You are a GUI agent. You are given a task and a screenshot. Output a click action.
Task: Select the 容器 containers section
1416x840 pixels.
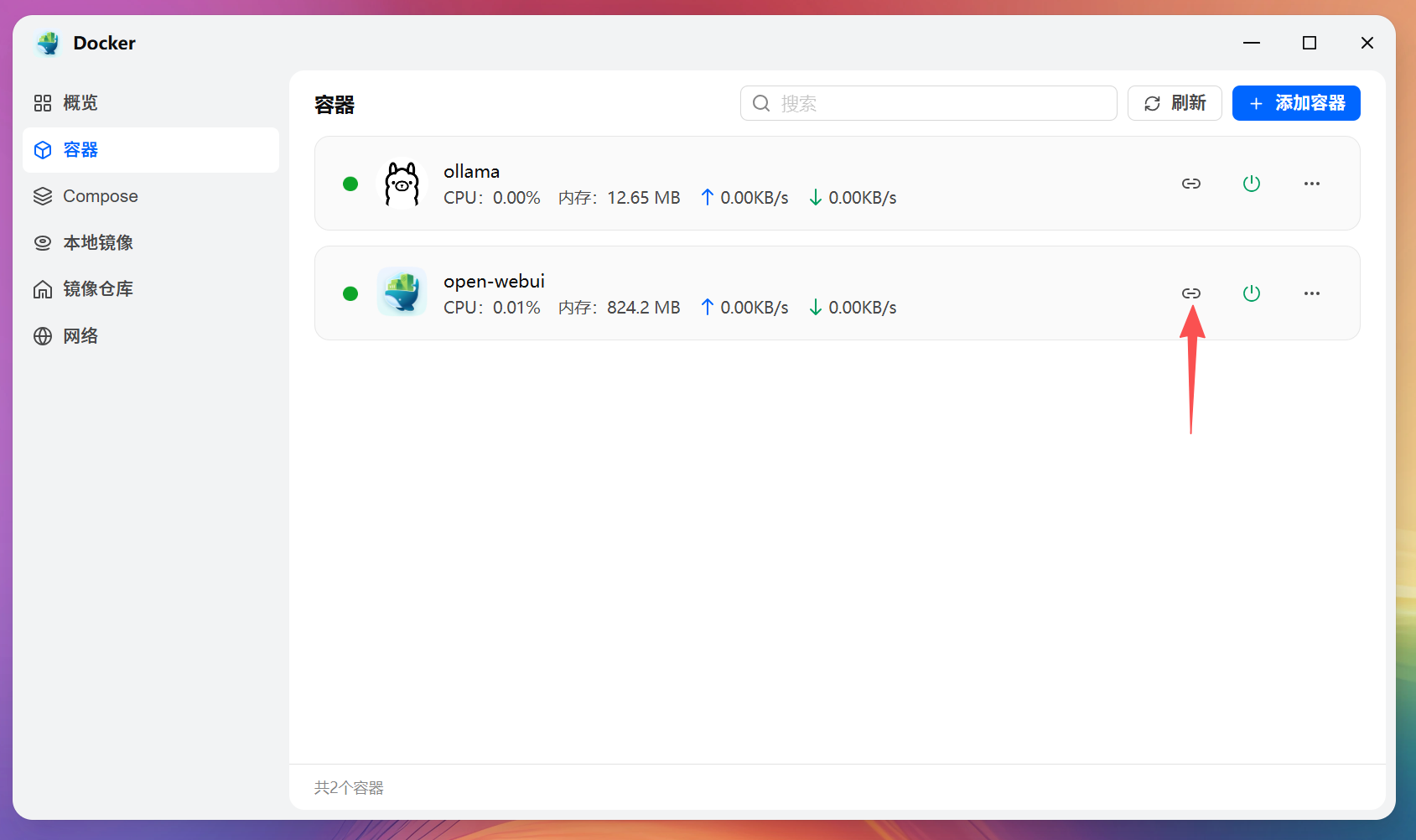click(x=80, y=150)
